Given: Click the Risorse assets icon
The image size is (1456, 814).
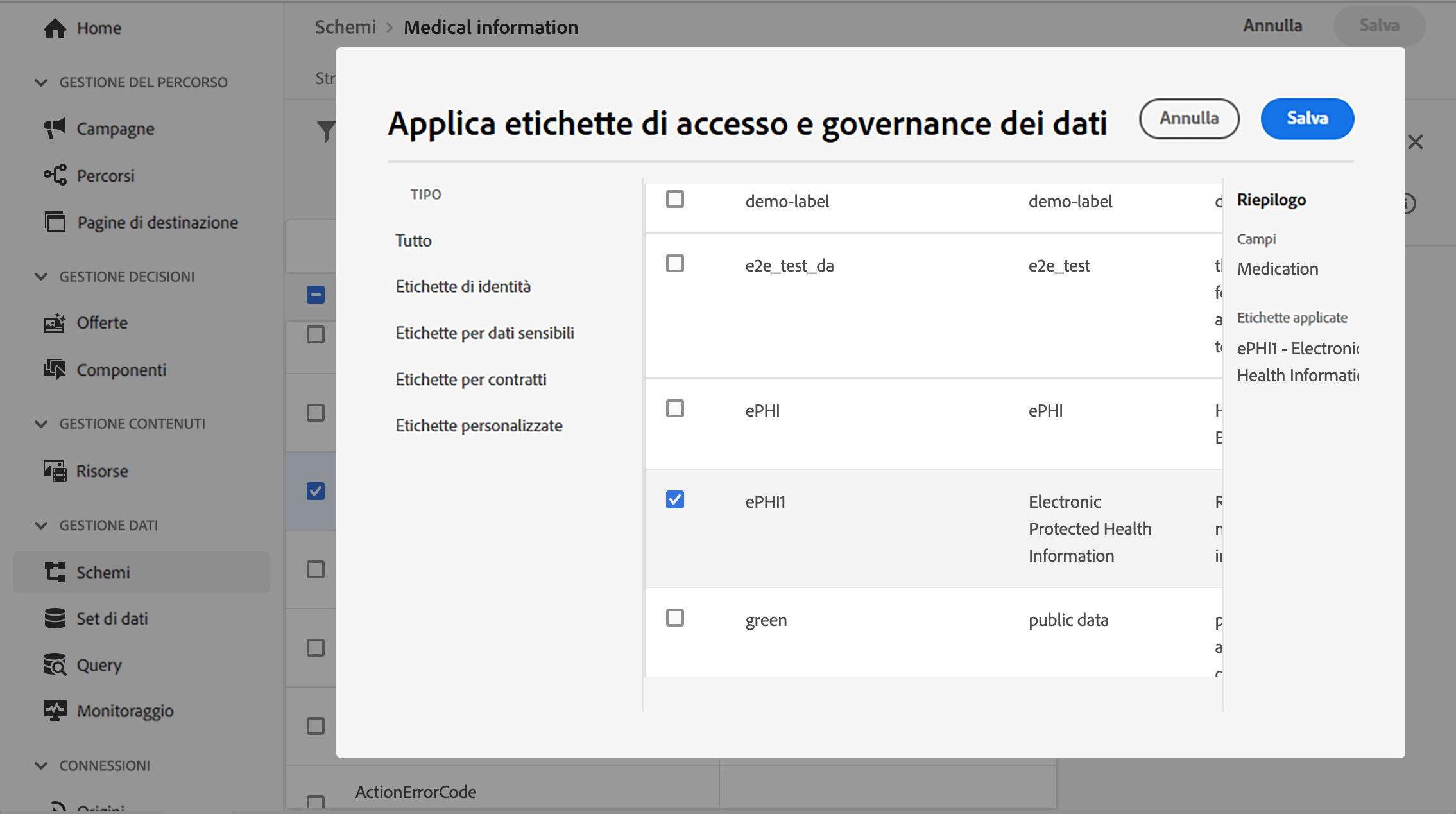Looking at the screenshot, I should [55, 471].
